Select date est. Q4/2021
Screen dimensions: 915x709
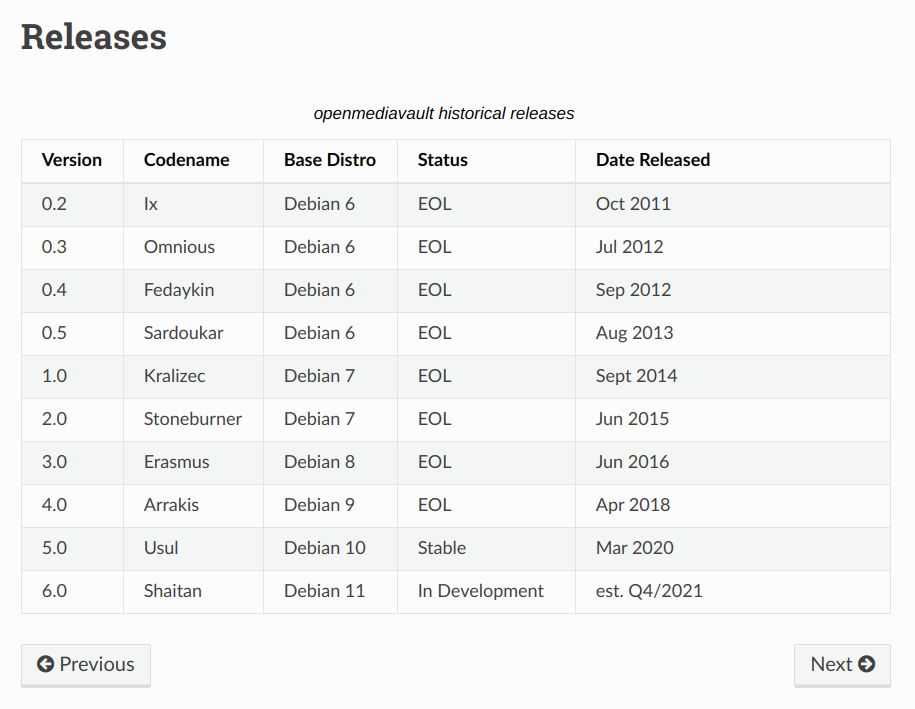coord(649,591)
